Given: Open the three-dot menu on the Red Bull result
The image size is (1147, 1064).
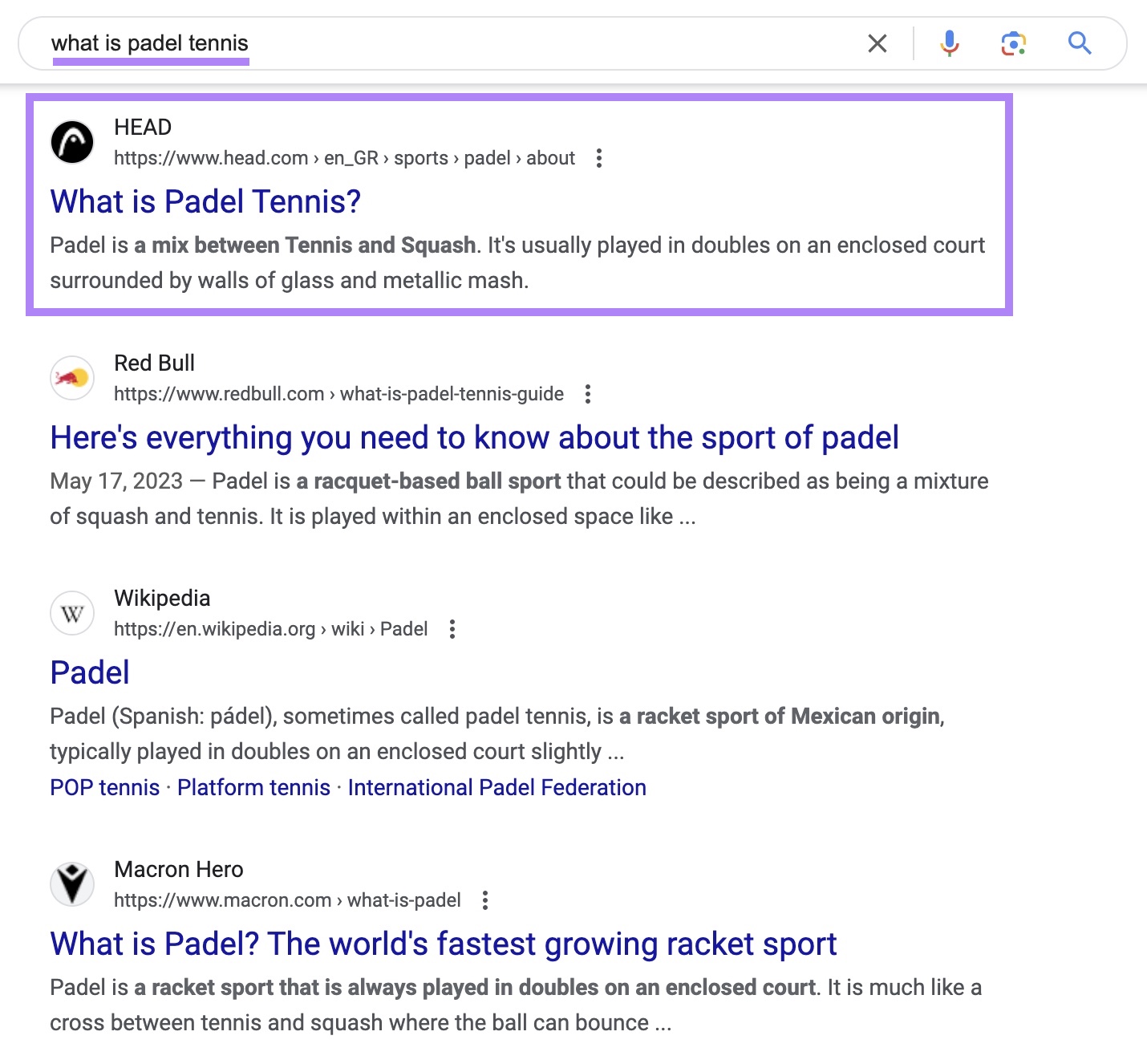Looking at the screenshot, I should 589,394.
